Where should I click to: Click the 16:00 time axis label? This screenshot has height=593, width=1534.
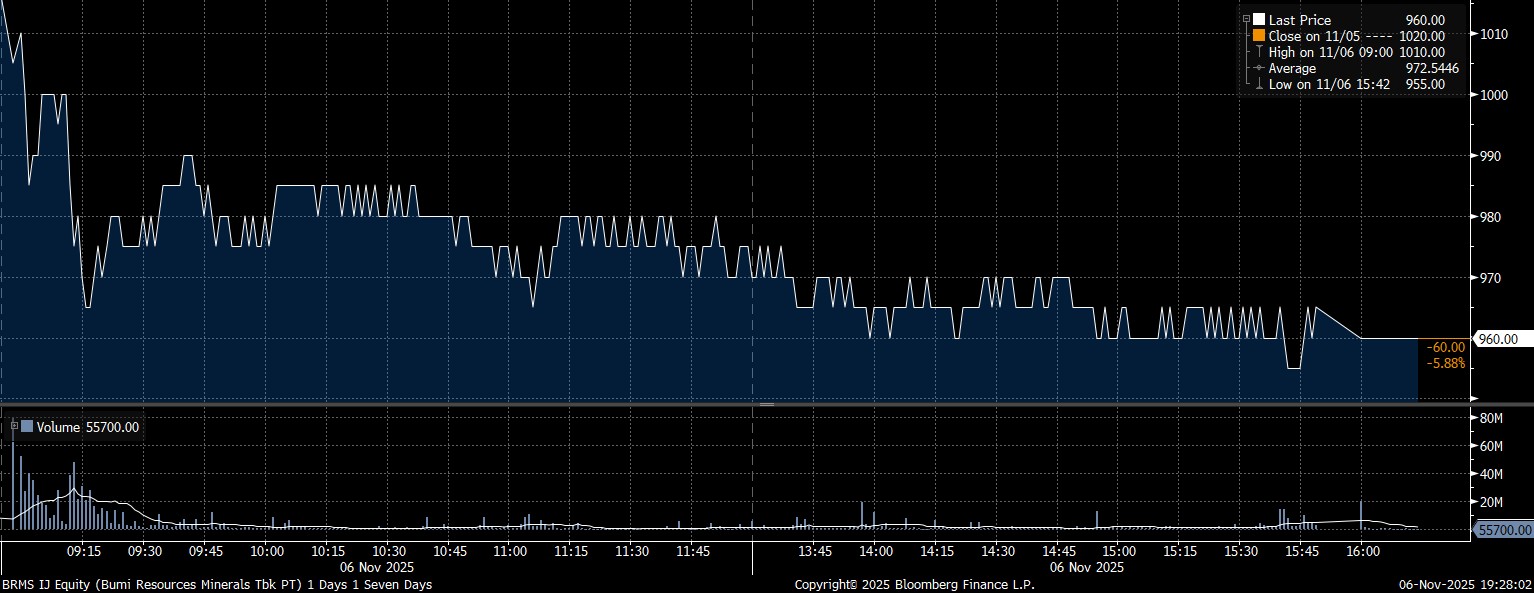[x=1363, y=551]
